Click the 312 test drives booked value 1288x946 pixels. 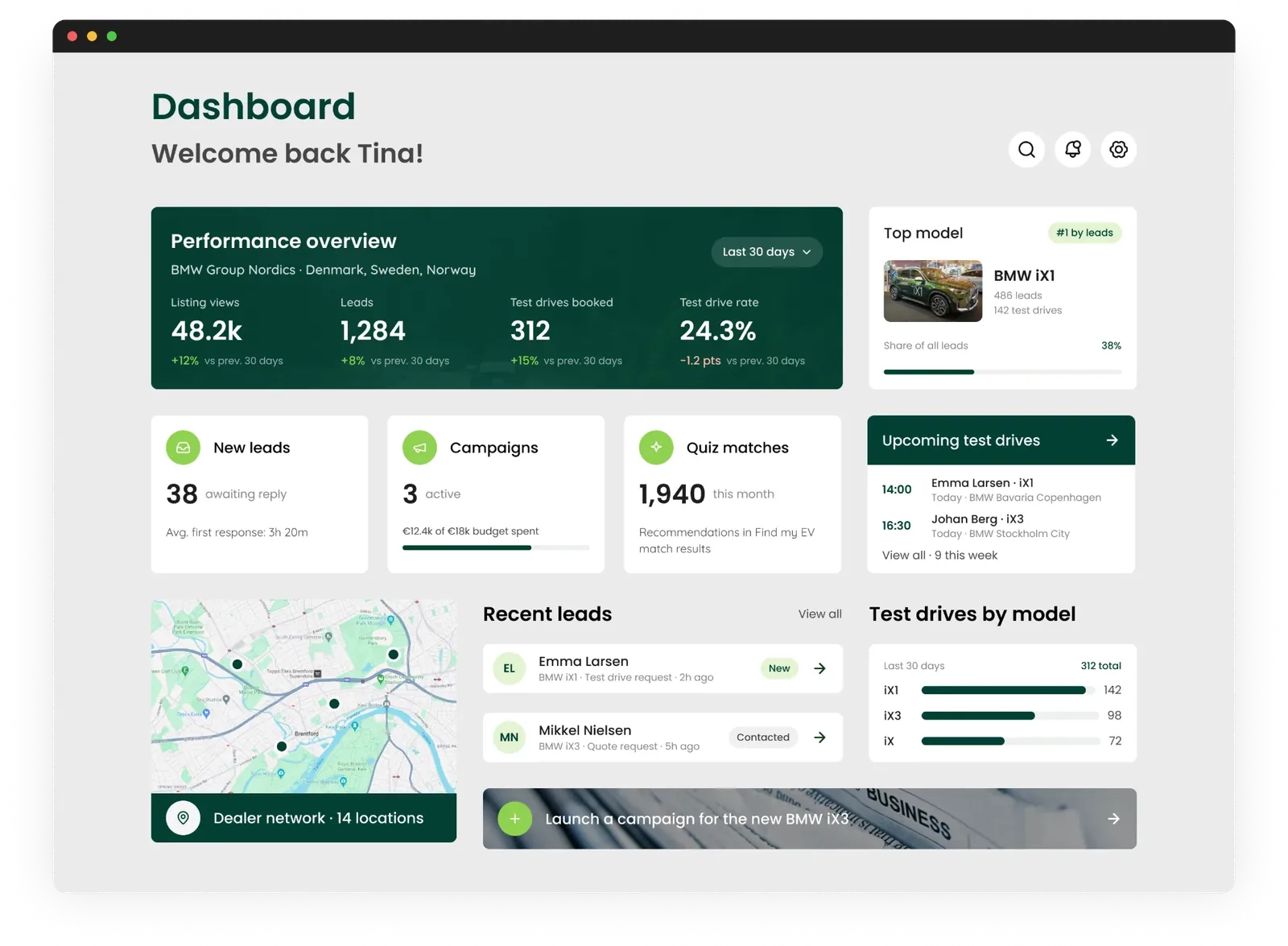(530, 331)
